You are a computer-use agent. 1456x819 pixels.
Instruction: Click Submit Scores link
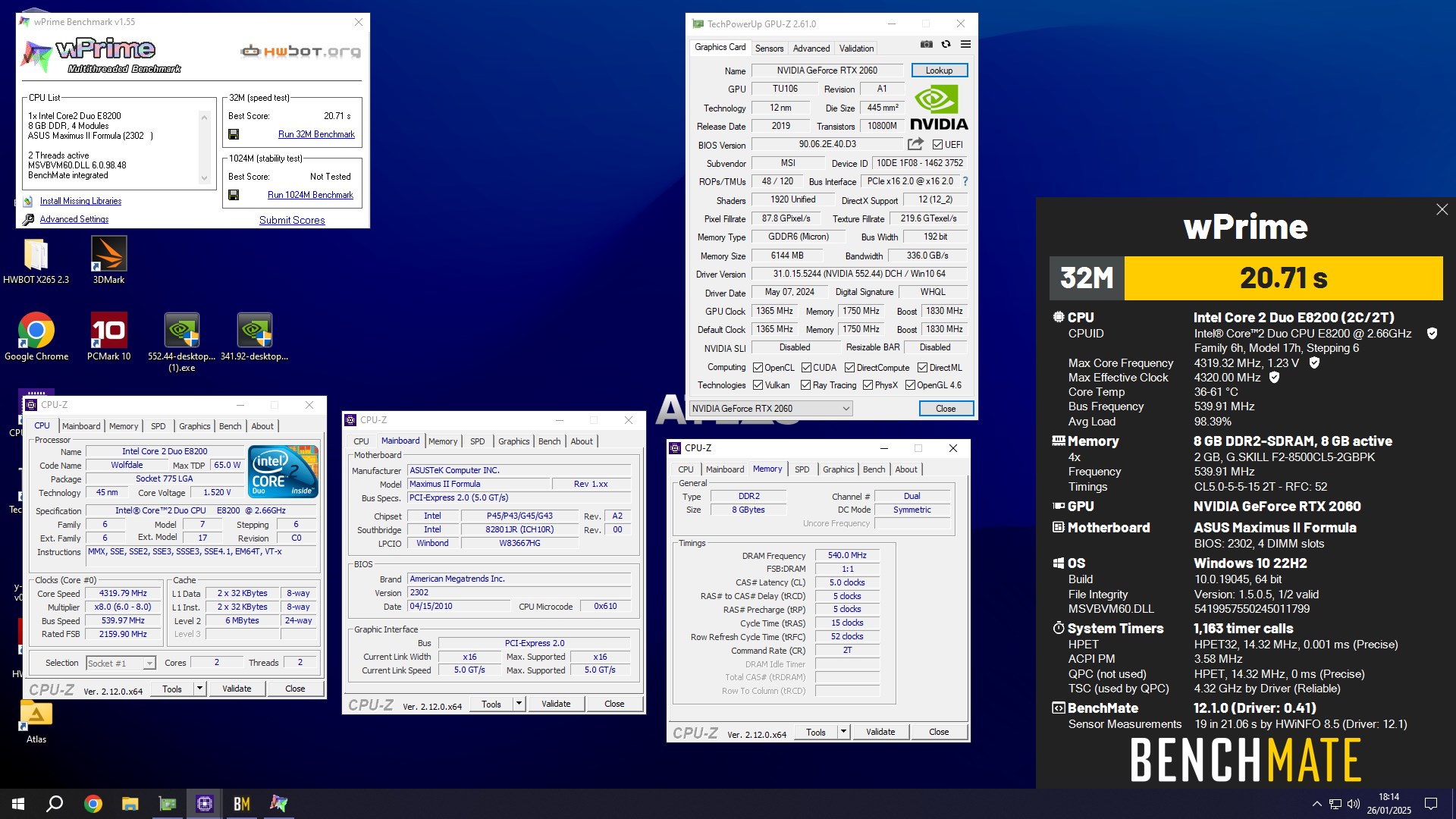[x=292, y=220]
